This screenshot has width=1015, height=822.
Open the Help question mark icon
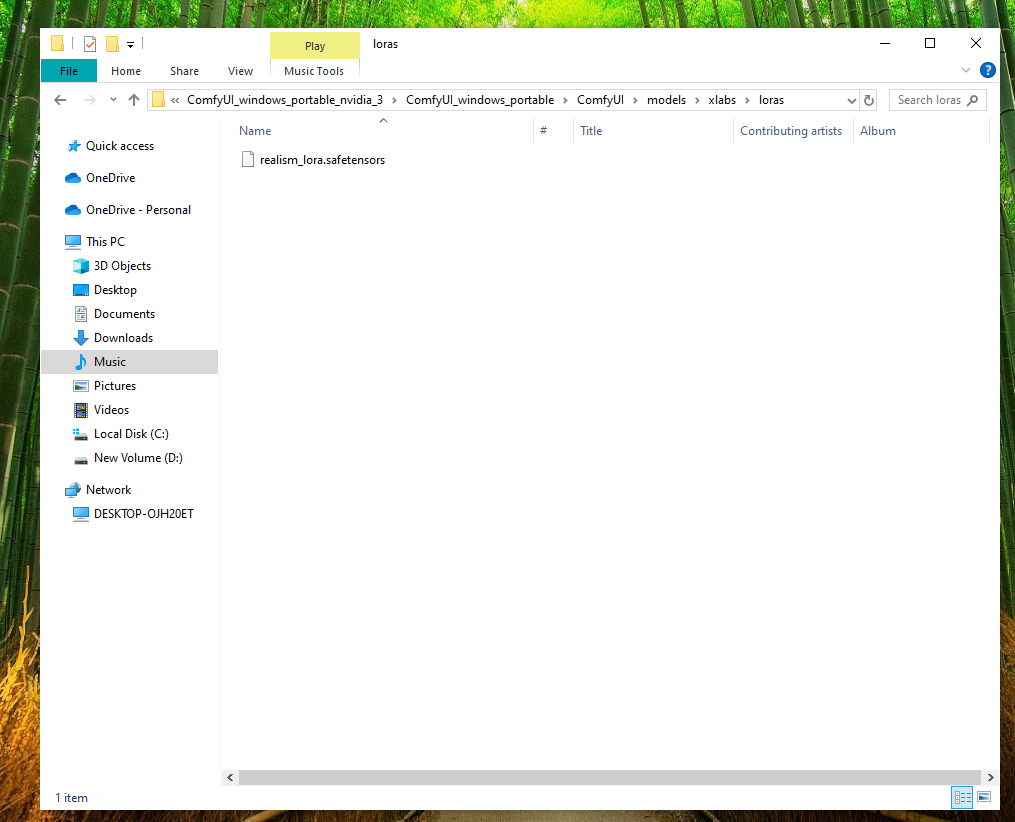[987, 70]
